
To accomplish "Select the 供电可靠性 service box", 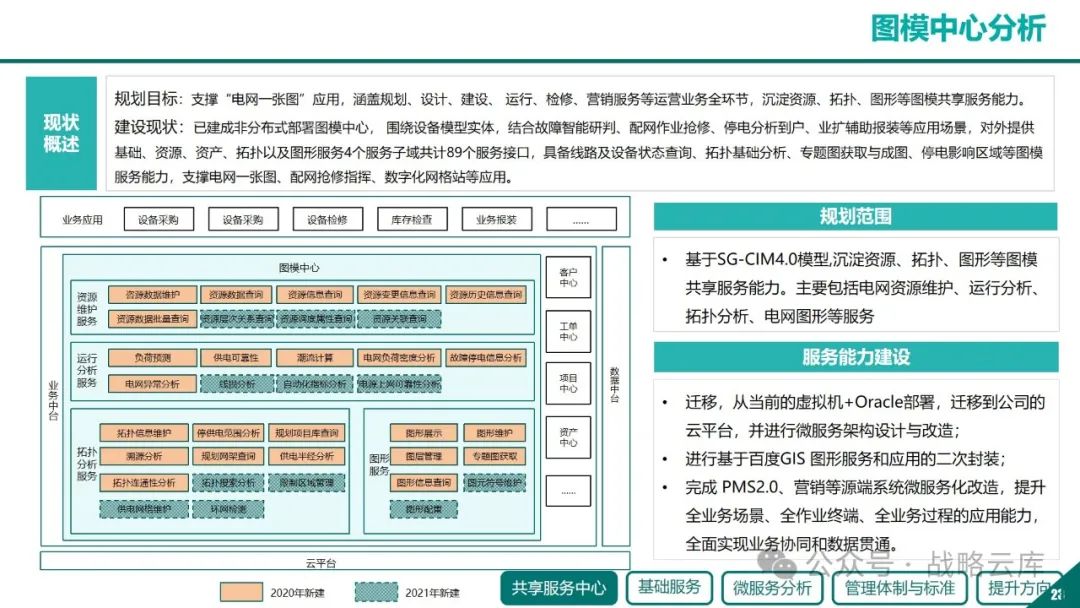I will coord(236,358).
